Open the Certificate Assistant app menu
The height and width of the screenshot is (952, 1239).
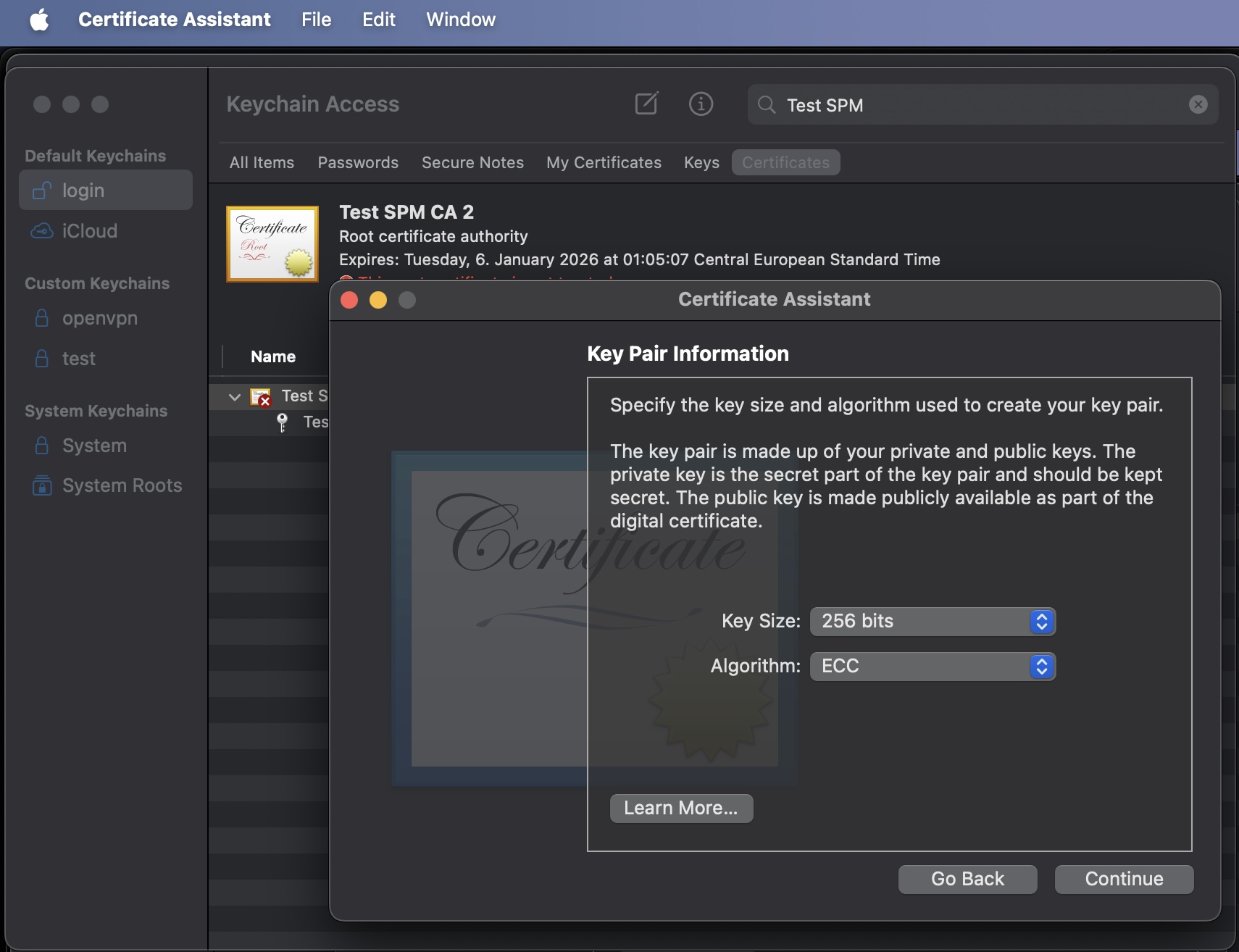(175, 20)
